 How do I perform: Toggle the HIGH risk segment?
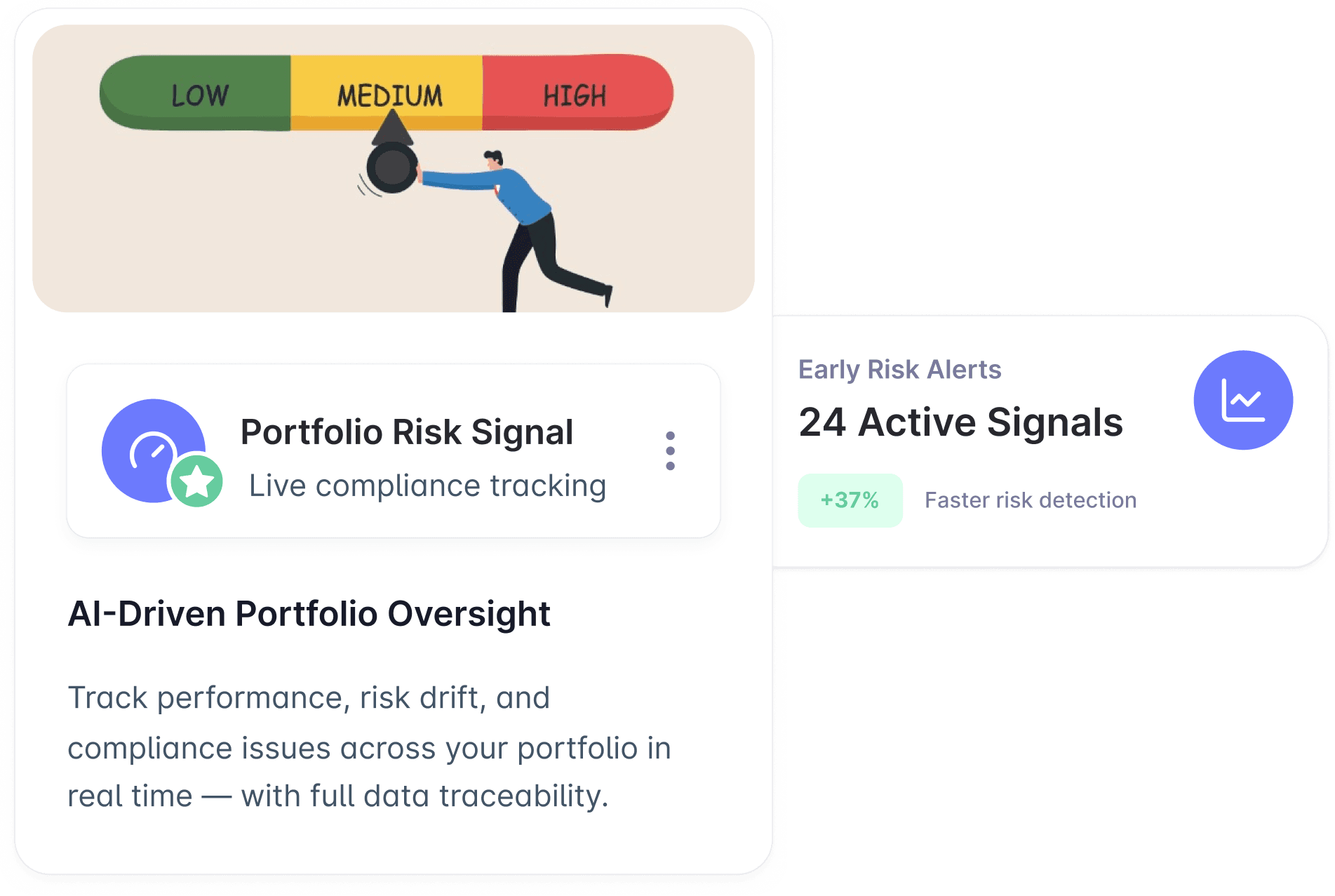pyautogui.click(x=575, y=93)
